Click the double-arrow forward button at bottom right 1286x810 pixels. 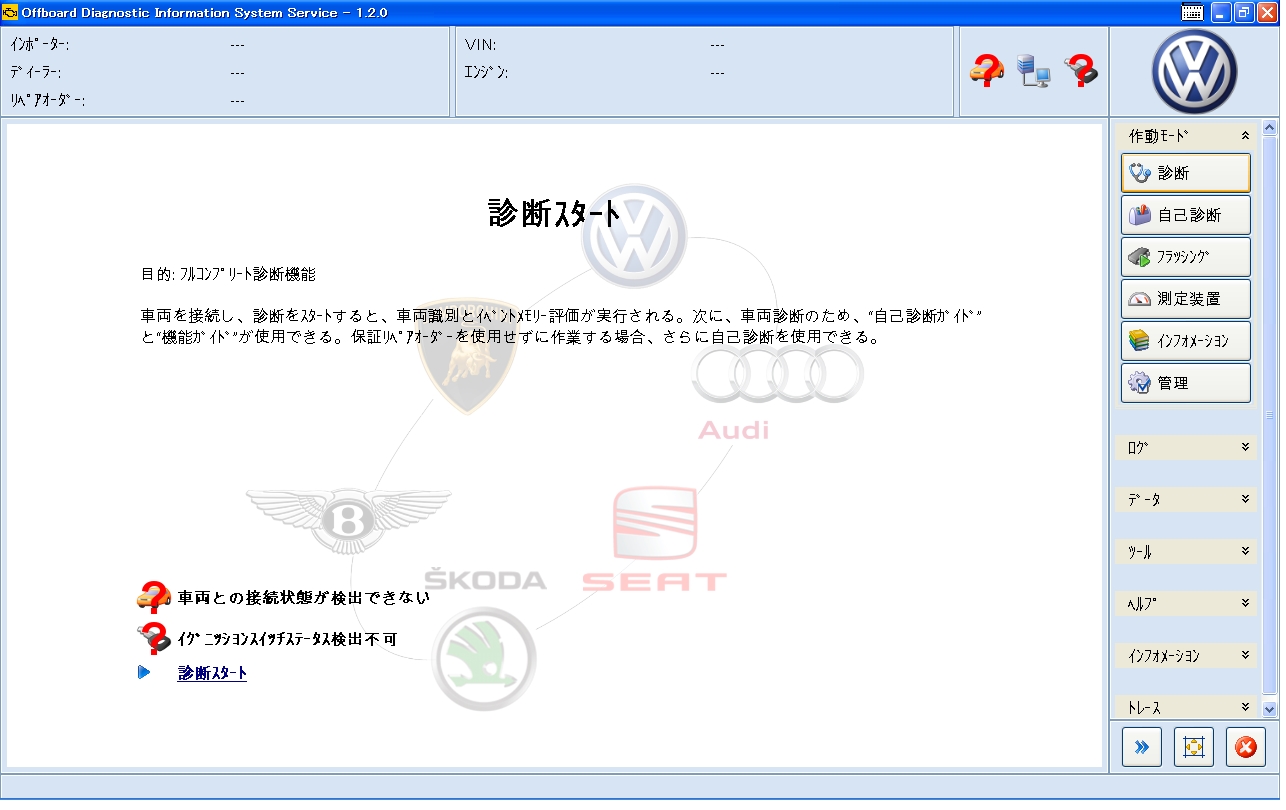click(x=1142, y=747)
